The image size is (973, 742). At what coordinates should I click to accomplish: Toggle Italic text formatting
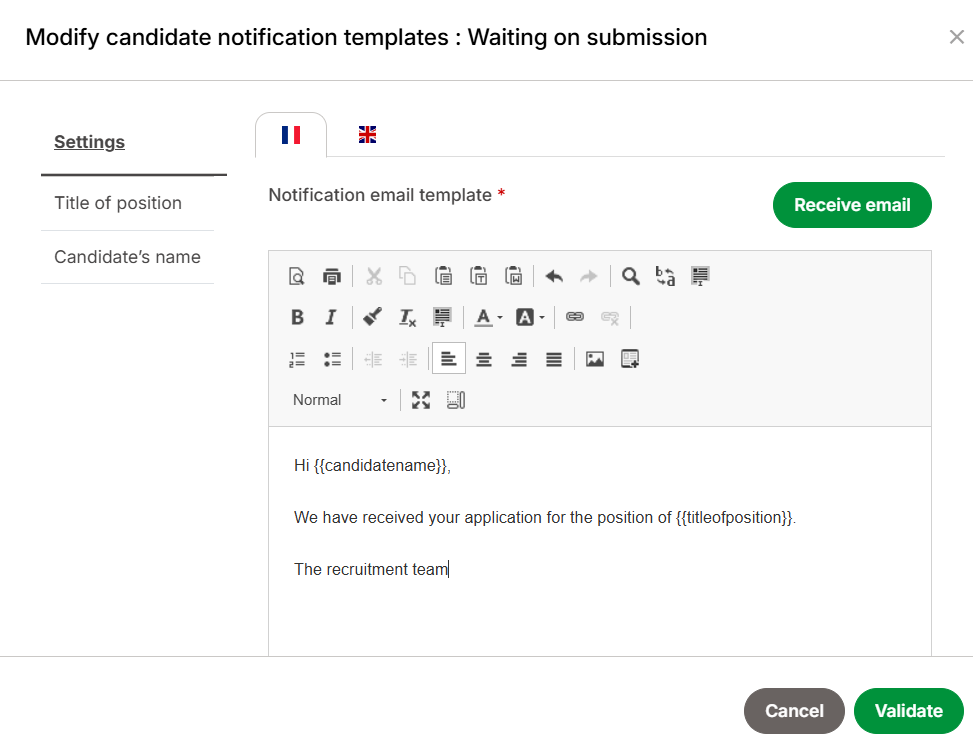tap(331, 317)
